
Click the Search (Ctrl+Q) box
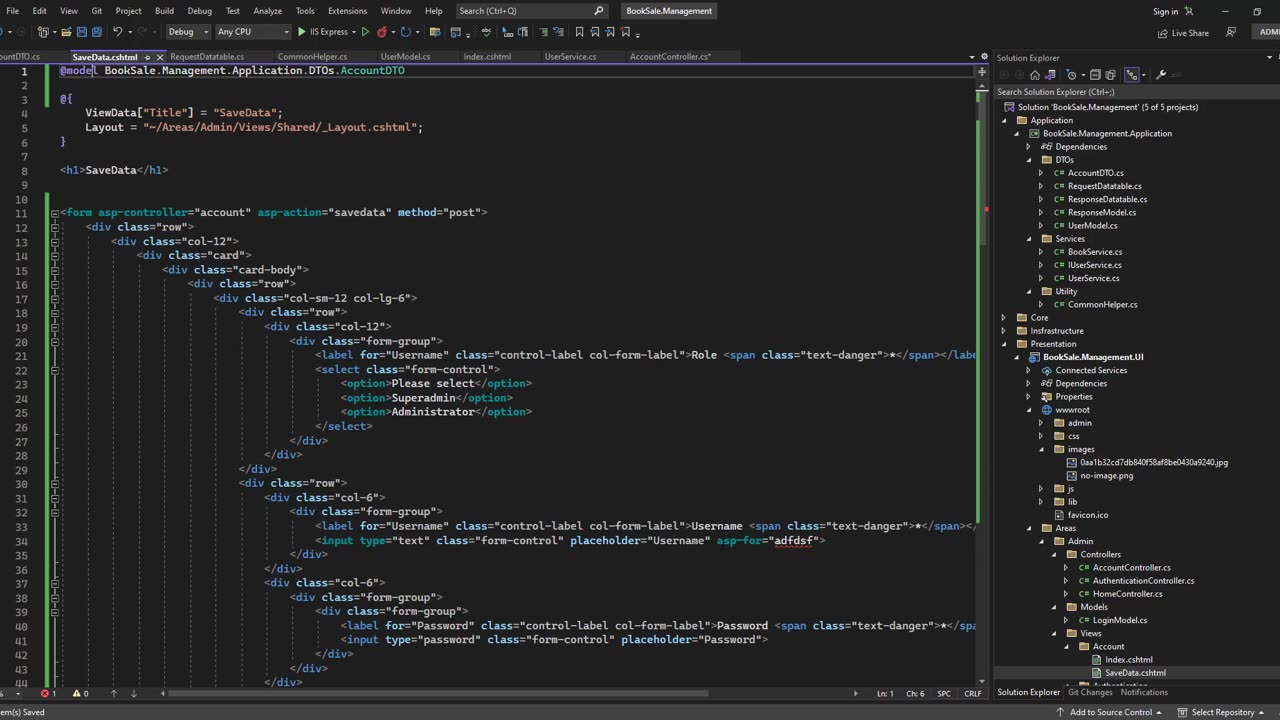coord(531,11)
